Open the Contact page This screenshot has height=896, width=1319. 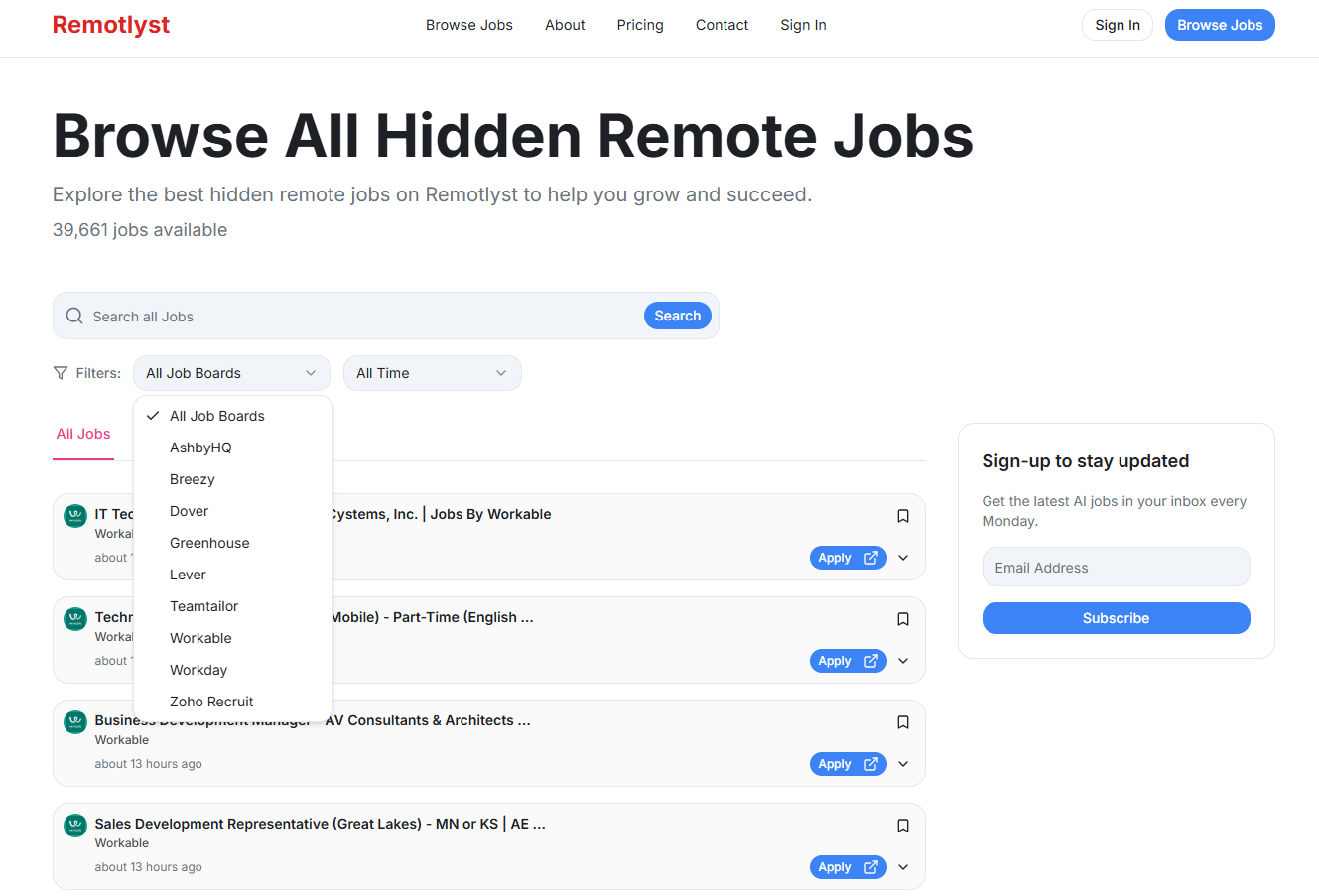point(722,25)
